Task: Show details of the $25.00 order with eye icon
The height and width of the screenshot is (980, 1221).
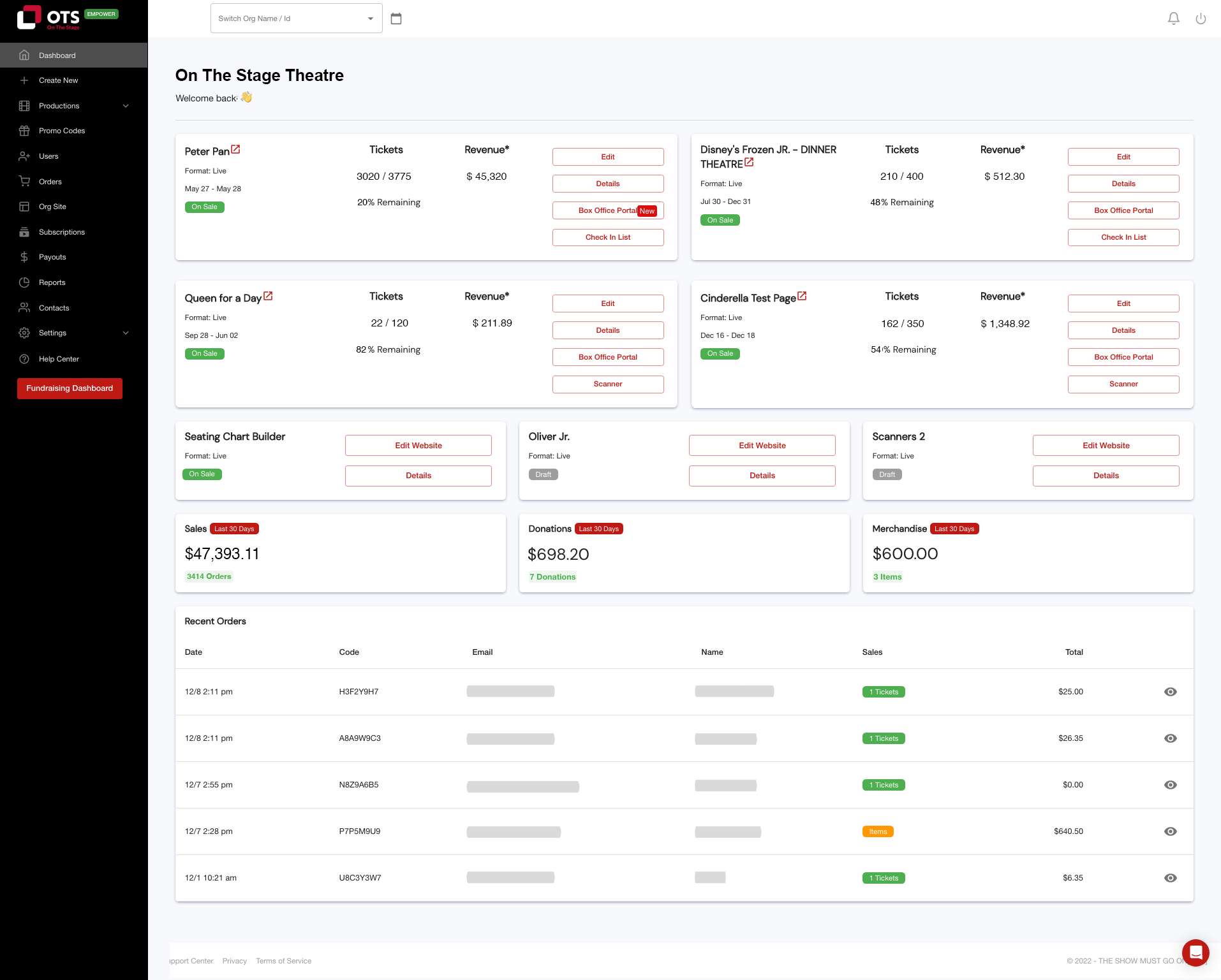Action: coord(1171,691)
